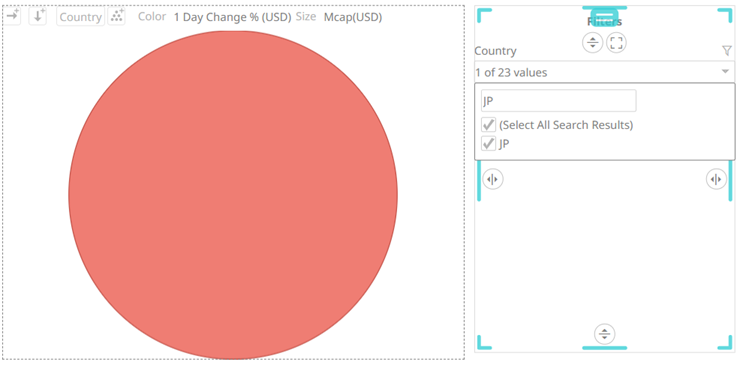
Task: Click the scatter dots icon beside Country
Action: (117, 16)
